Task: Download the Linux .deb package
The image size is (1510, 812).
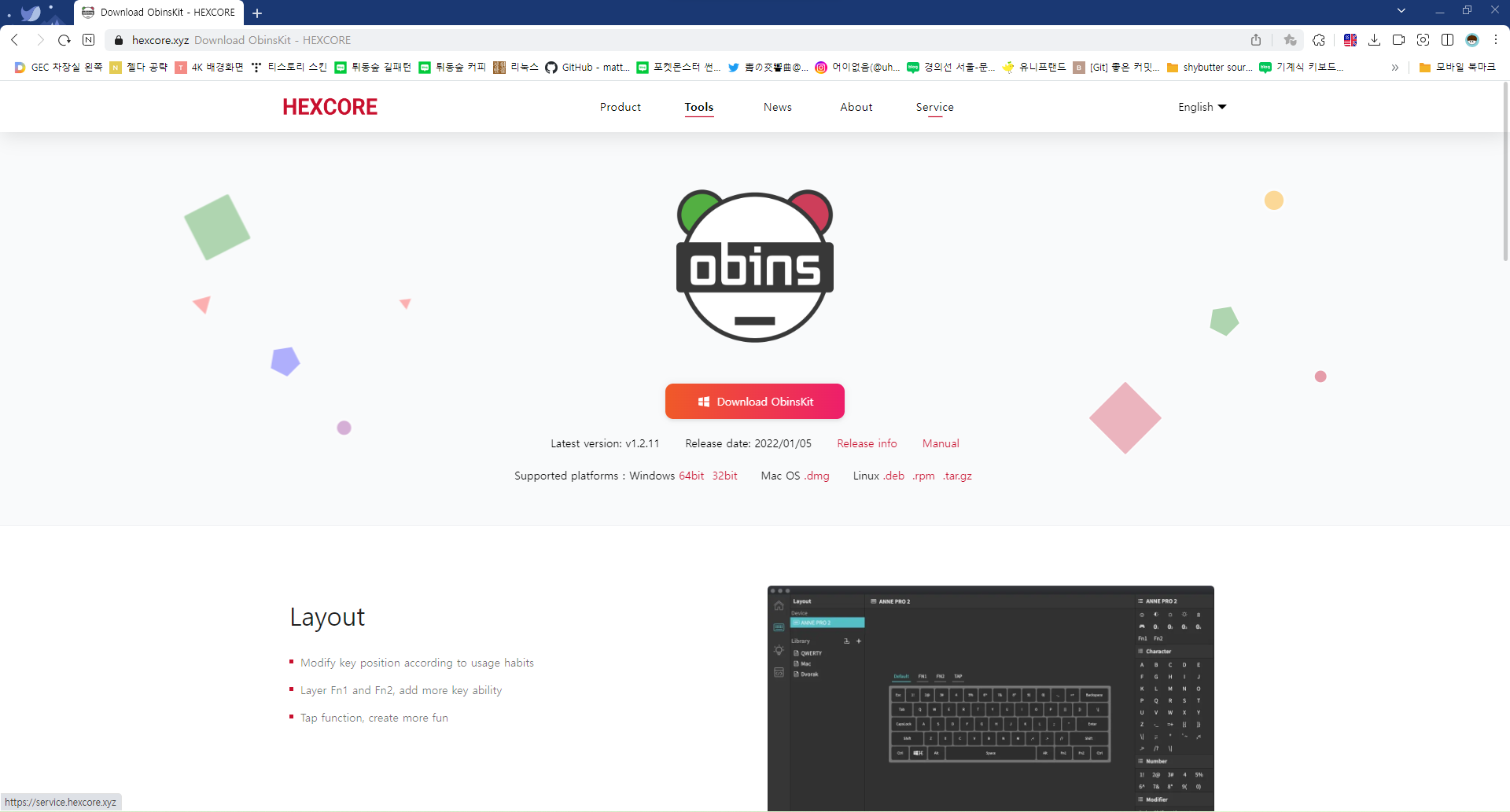Action: coord(894,476)
